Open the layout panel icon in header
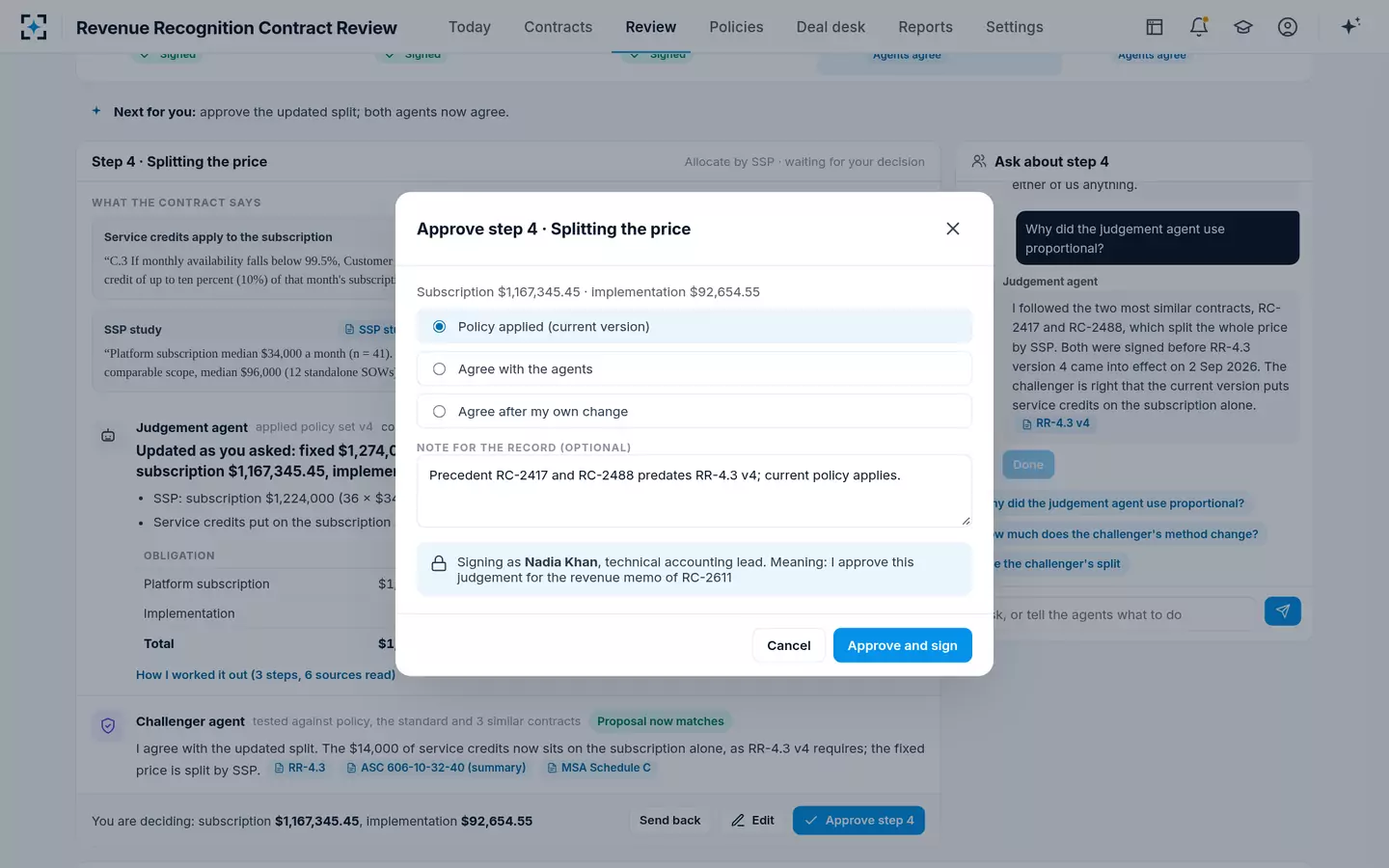Image resolution: width=1389 pixels, height=868 pixels. point(1155,27)
